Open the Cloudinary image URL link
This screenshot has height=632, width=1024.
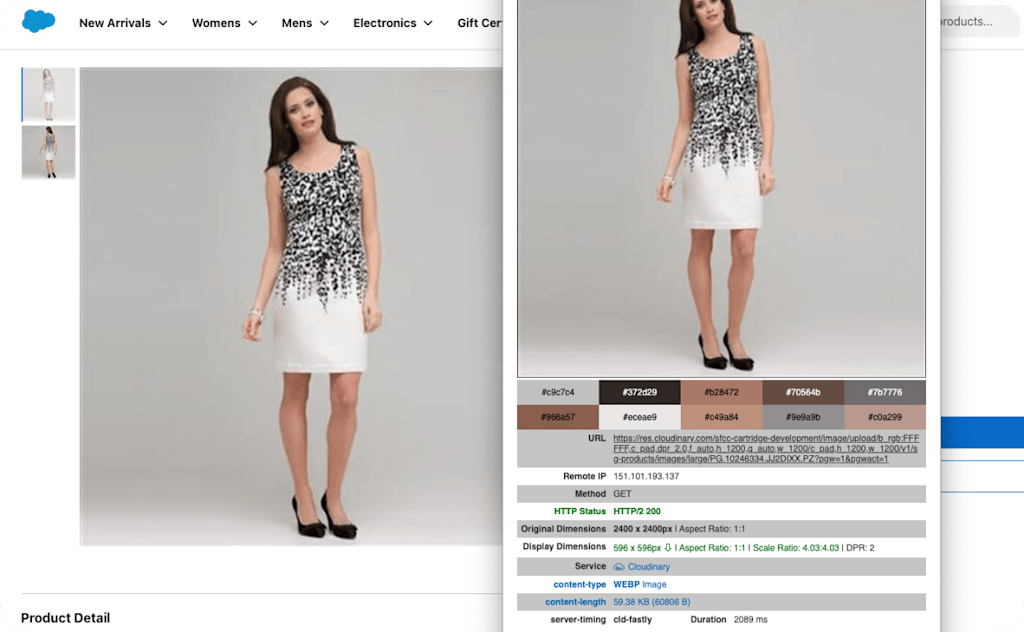(x=766, y=449)
